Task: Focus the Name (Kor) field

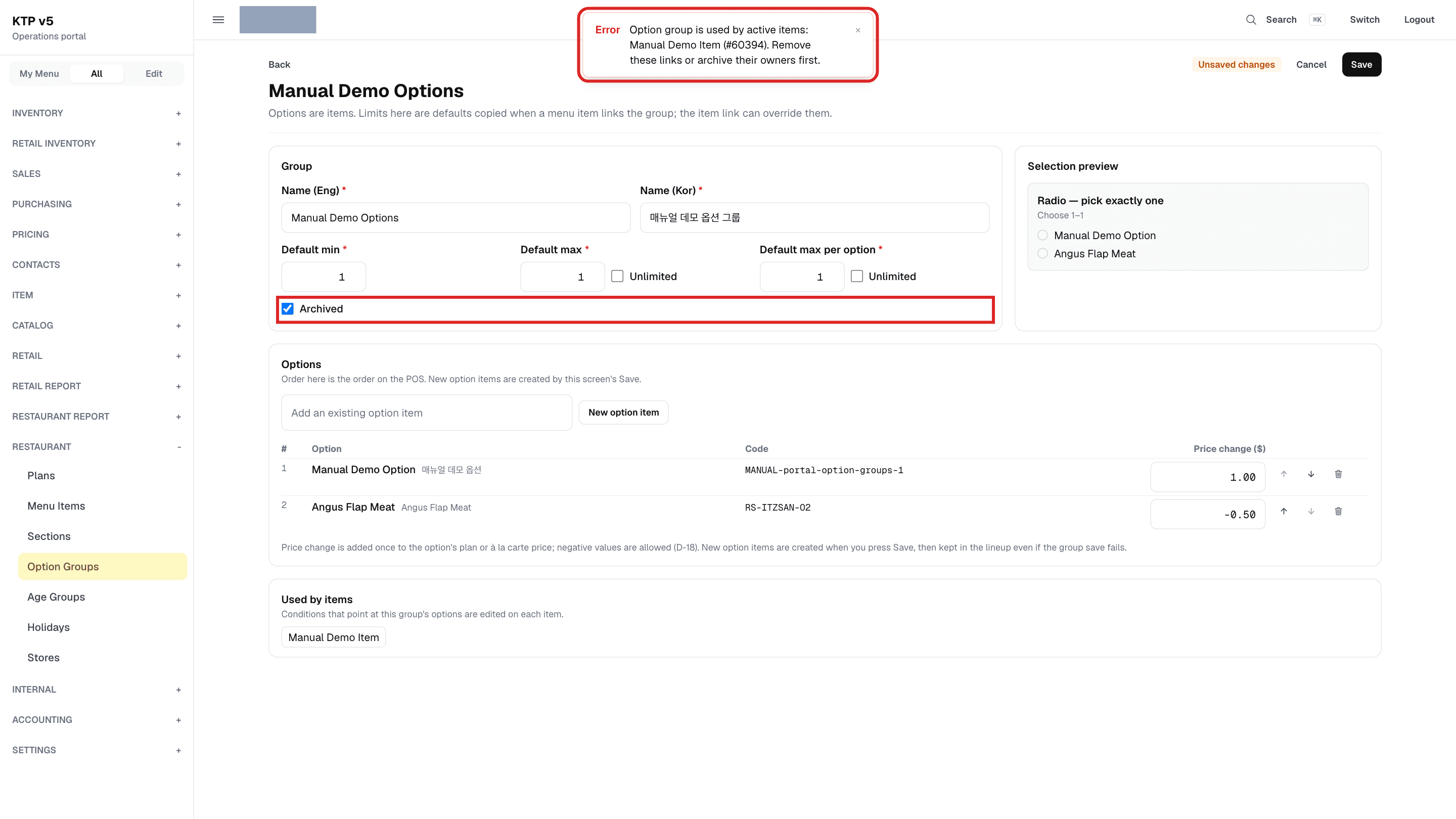Action: 814,217
